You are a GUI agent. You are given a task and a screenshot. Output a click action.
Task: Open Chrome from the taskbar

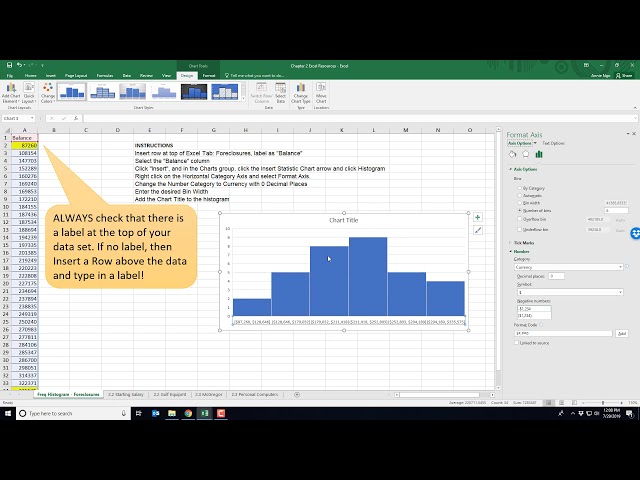pos(188,413)
